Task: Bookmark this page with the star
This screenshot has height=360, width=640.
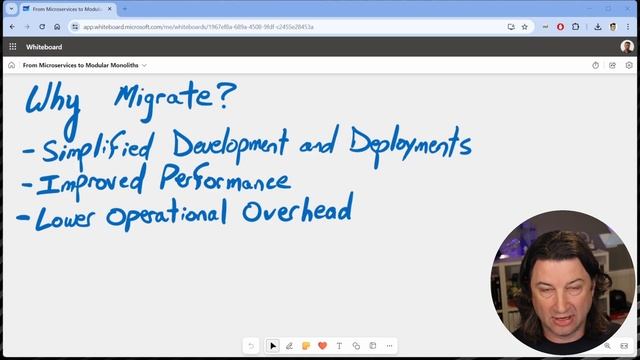Action: pos(524,27)
